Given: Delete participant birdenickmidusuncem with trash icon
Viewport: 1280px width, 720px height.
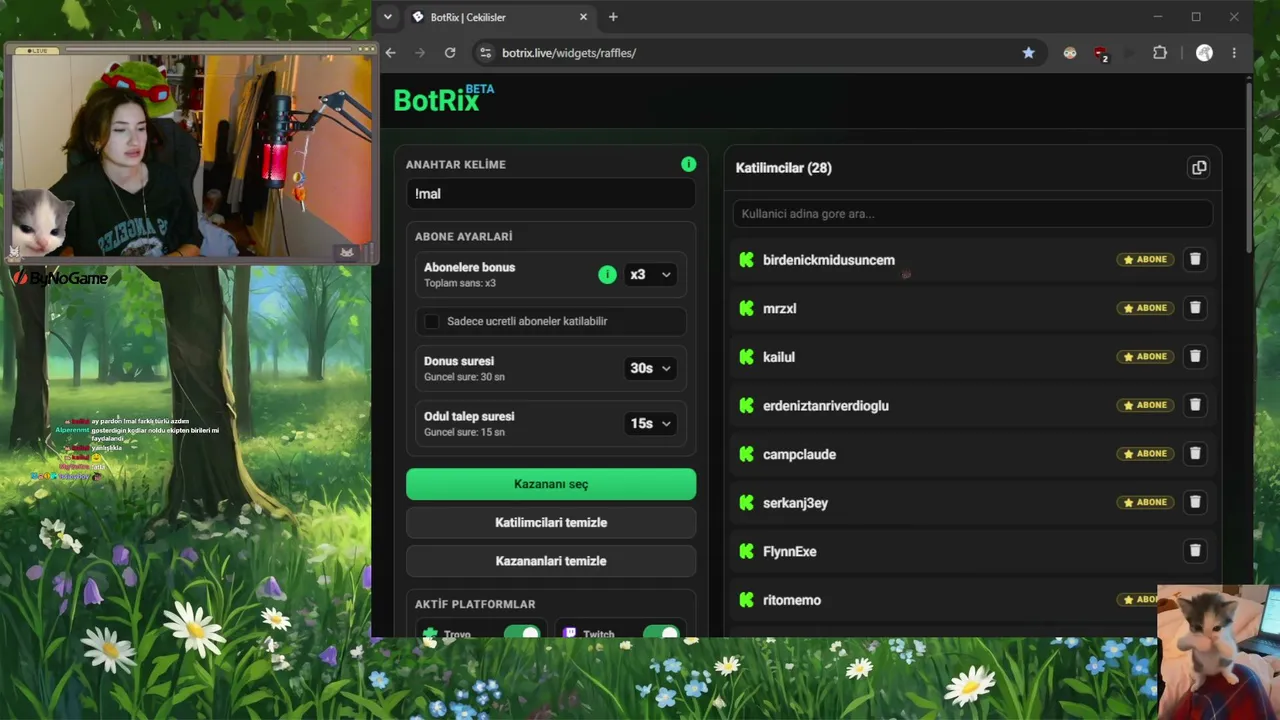Looking at the screenshot, I should click(1195, 259).
